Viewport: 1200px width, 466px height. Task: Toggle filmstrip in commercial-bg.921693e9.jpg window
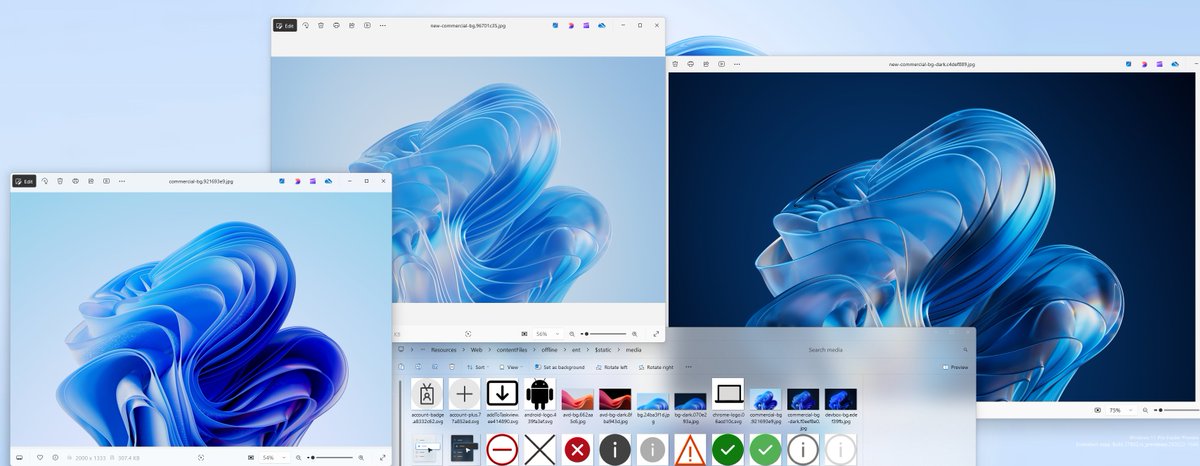click(x=19, y=457)
